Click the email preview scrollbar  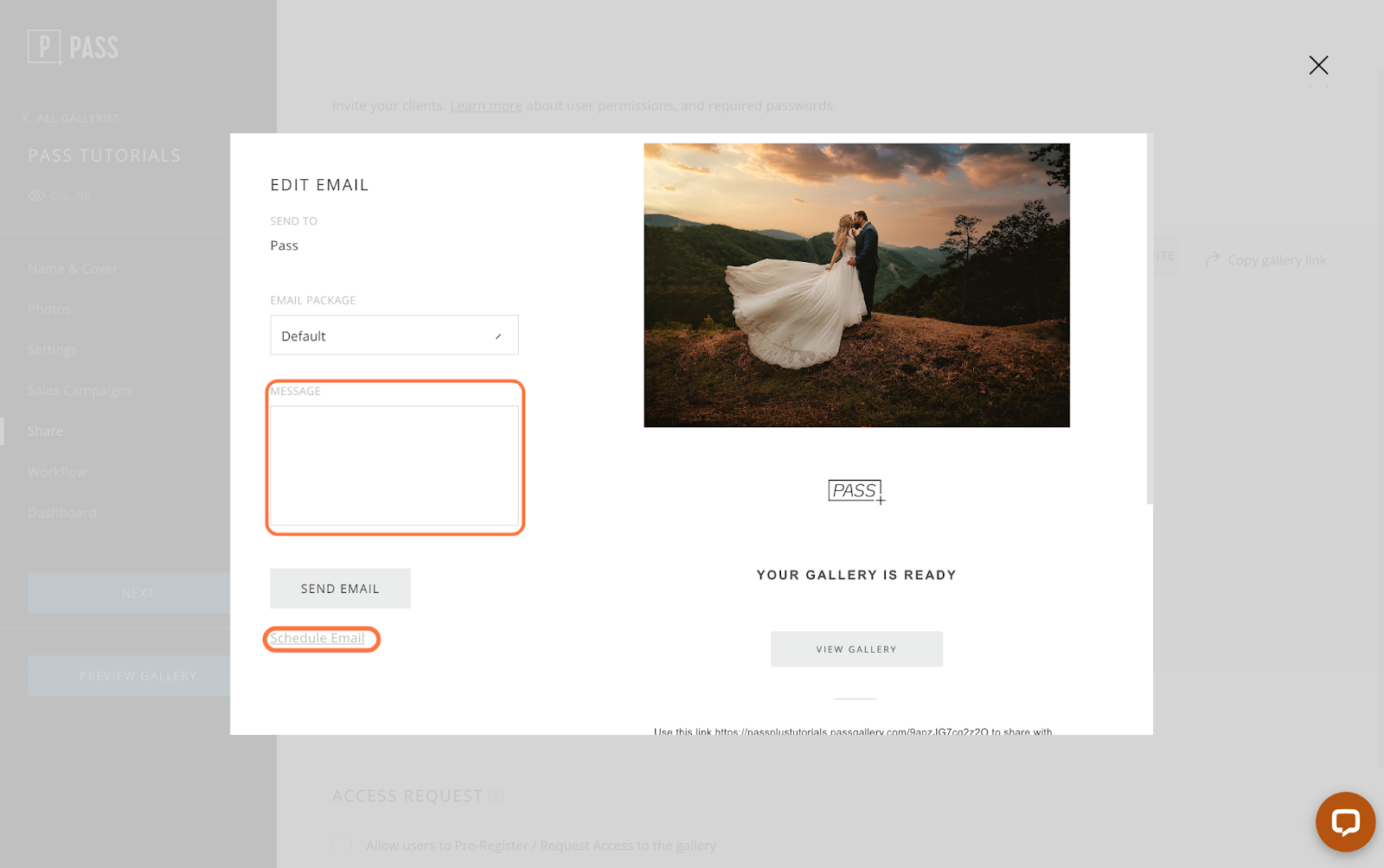coord(1150,318)
